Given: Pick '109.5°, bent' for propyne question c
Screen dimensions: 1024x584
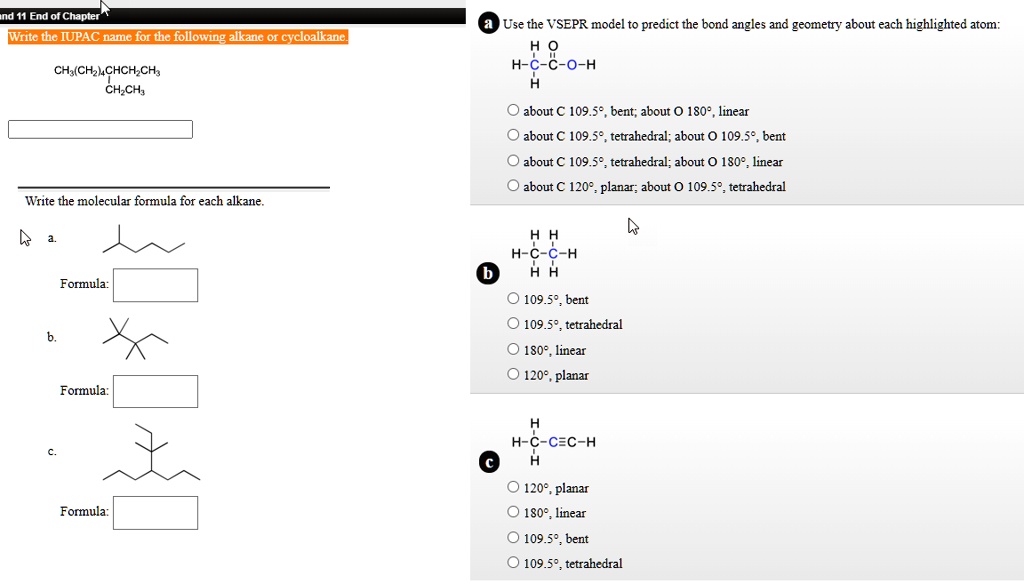Looking at the screenshot, I should (x=513, y=538).
